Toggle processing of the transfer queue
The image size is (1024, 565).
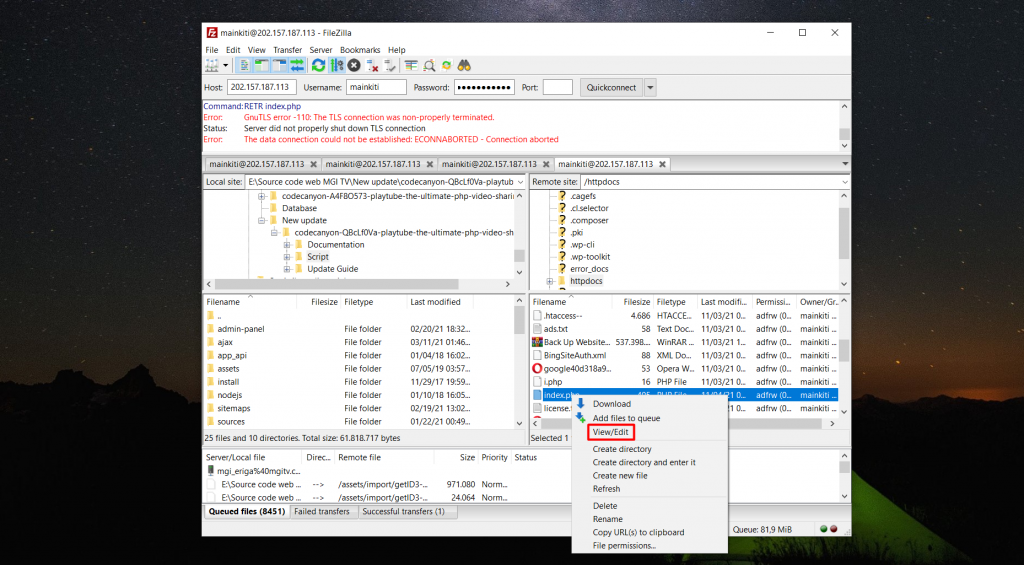tap(336, 65)
